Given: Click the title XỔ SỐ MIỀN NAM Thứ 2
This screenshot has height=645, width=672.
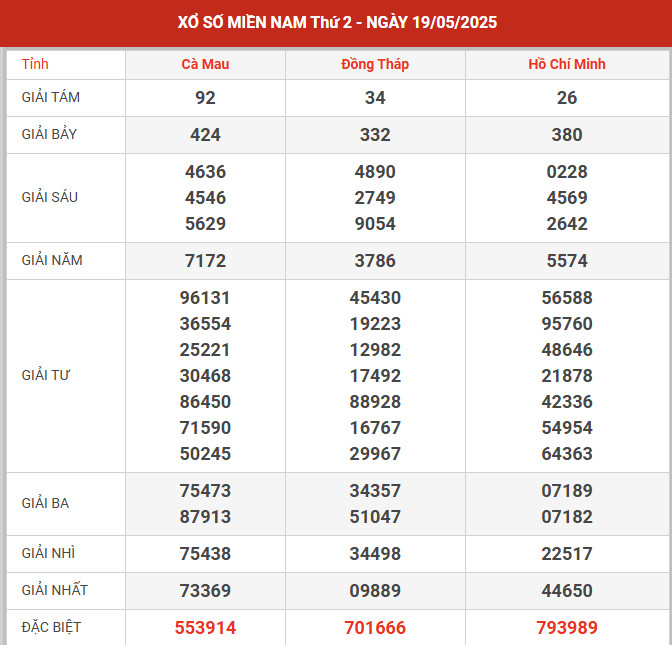Looking at the screenshot, I should point(264,22).
